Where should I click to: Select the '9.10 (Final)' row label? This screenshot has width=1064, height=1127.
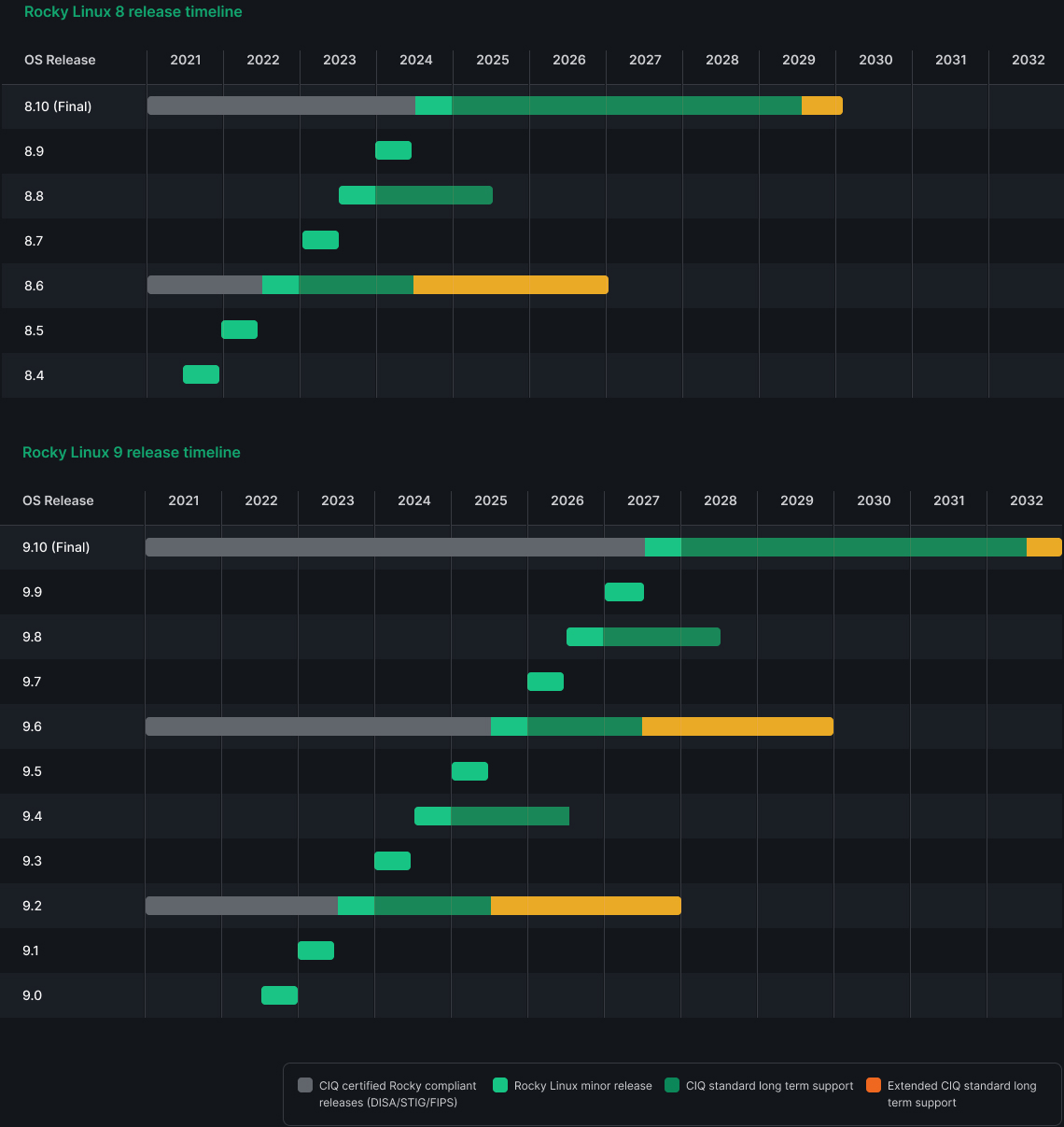(56, 547)
